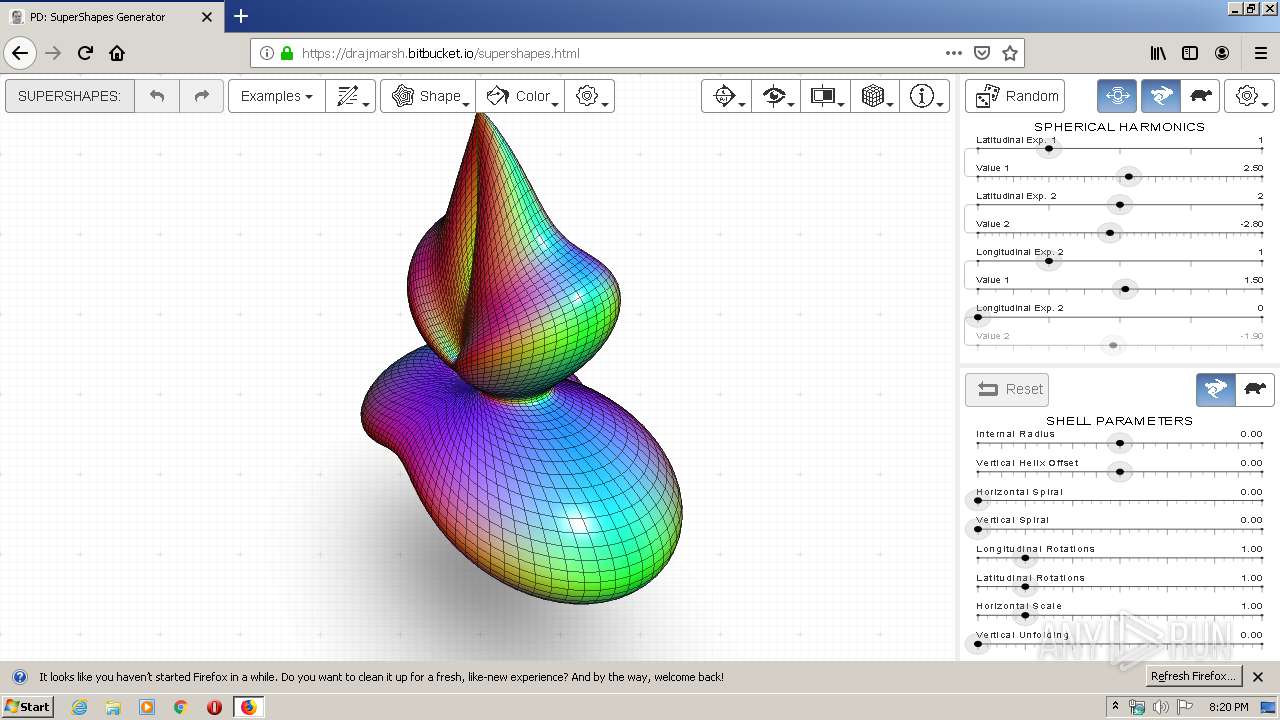Click the Value 2 slider handle showing -2.80

(1110, 233)
